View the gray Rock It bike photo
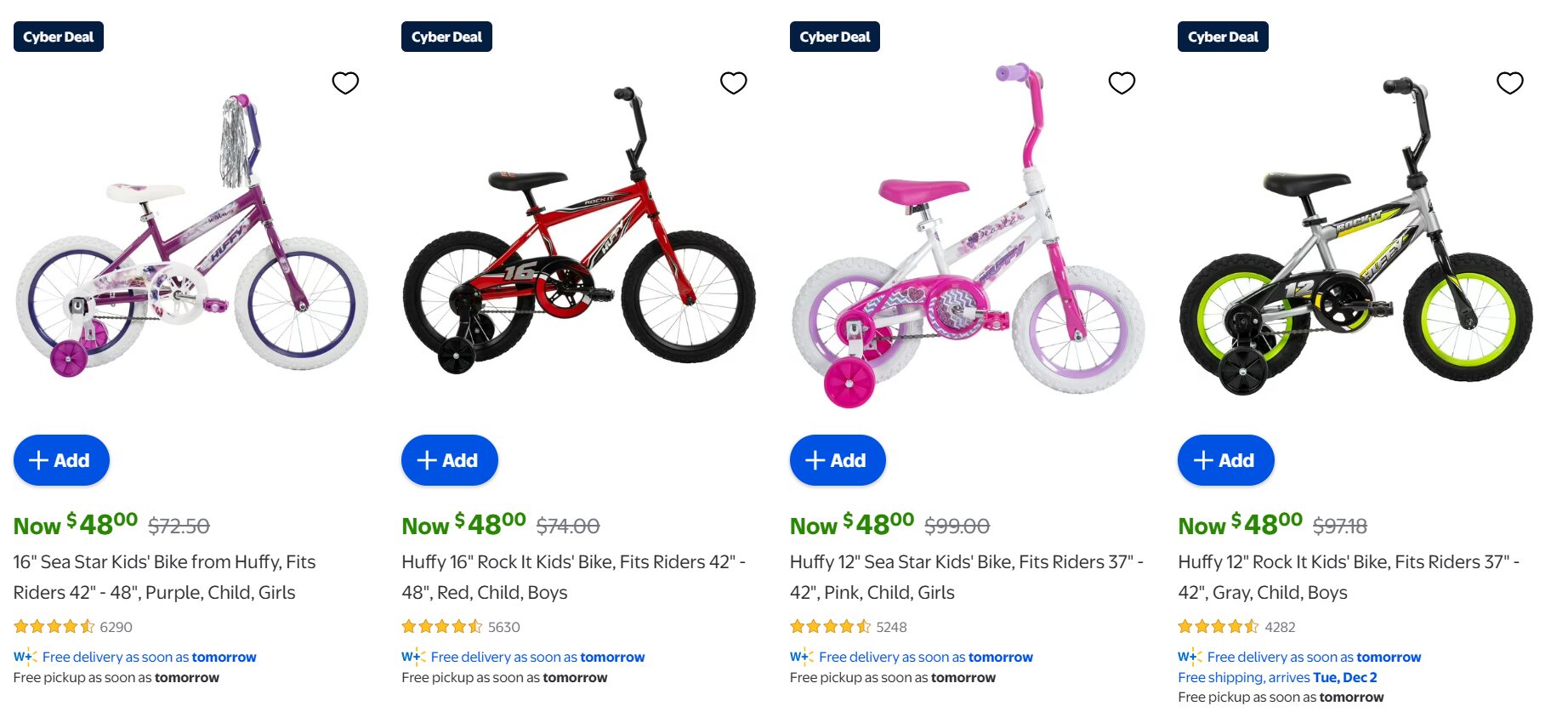Image resolution: width=1568 pixels, height=723 pixels. [x=1355, y=238]
